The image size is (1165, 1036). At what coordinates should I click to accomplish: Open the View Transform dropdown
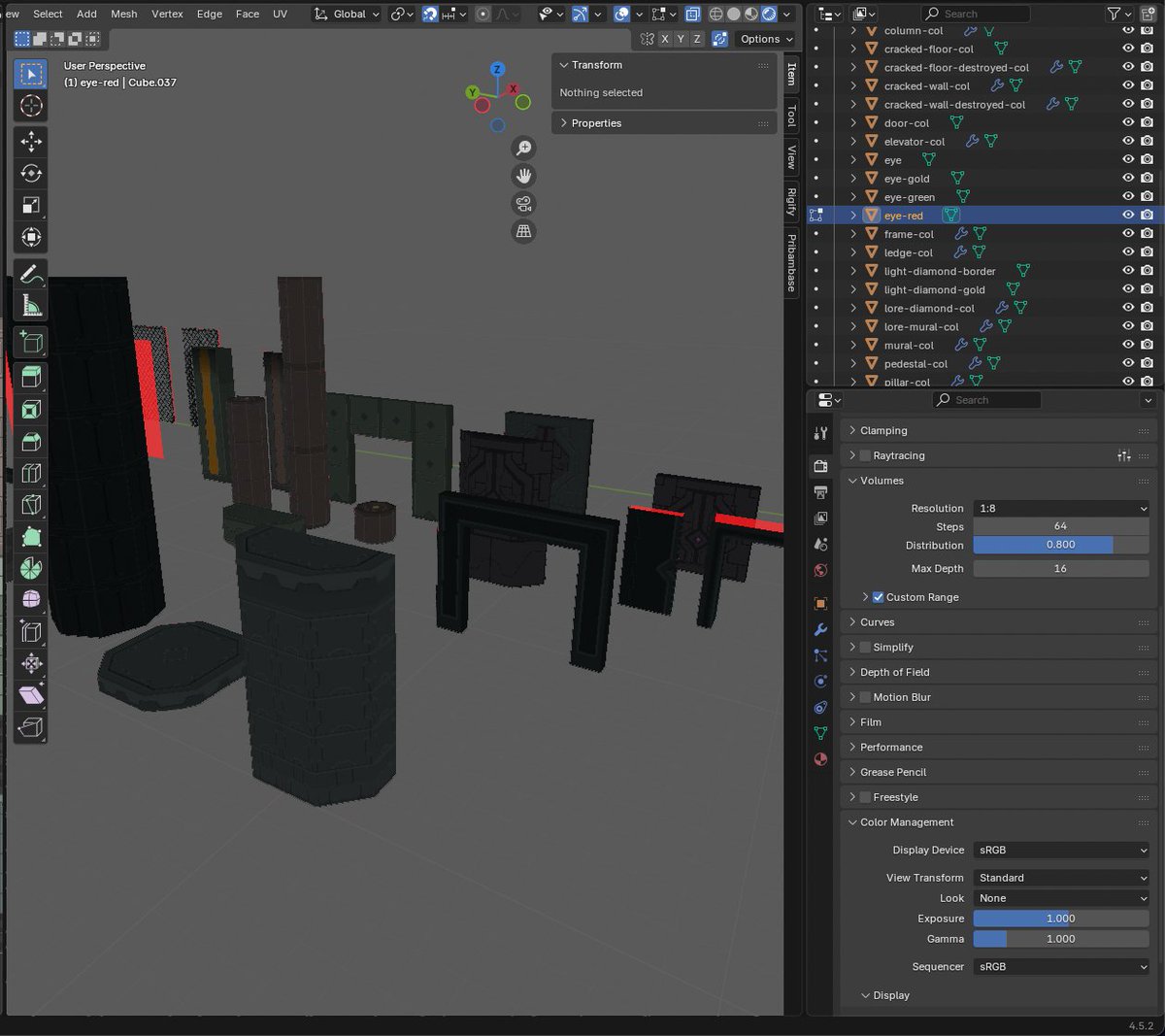pyautogui.click(x=1061, y=878)
